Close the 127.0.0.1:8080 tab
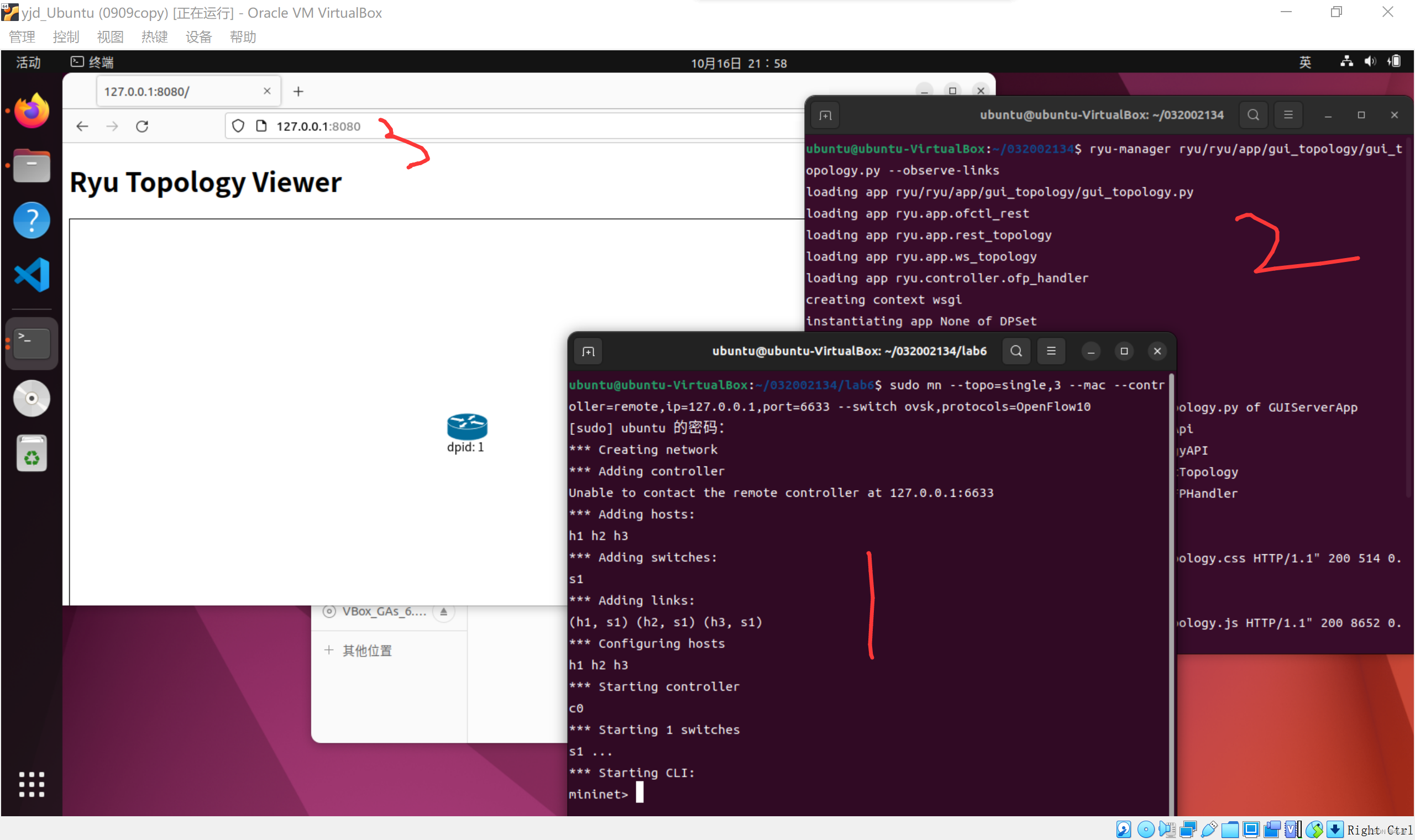1415x840 pixels. (x=267, y=91)
